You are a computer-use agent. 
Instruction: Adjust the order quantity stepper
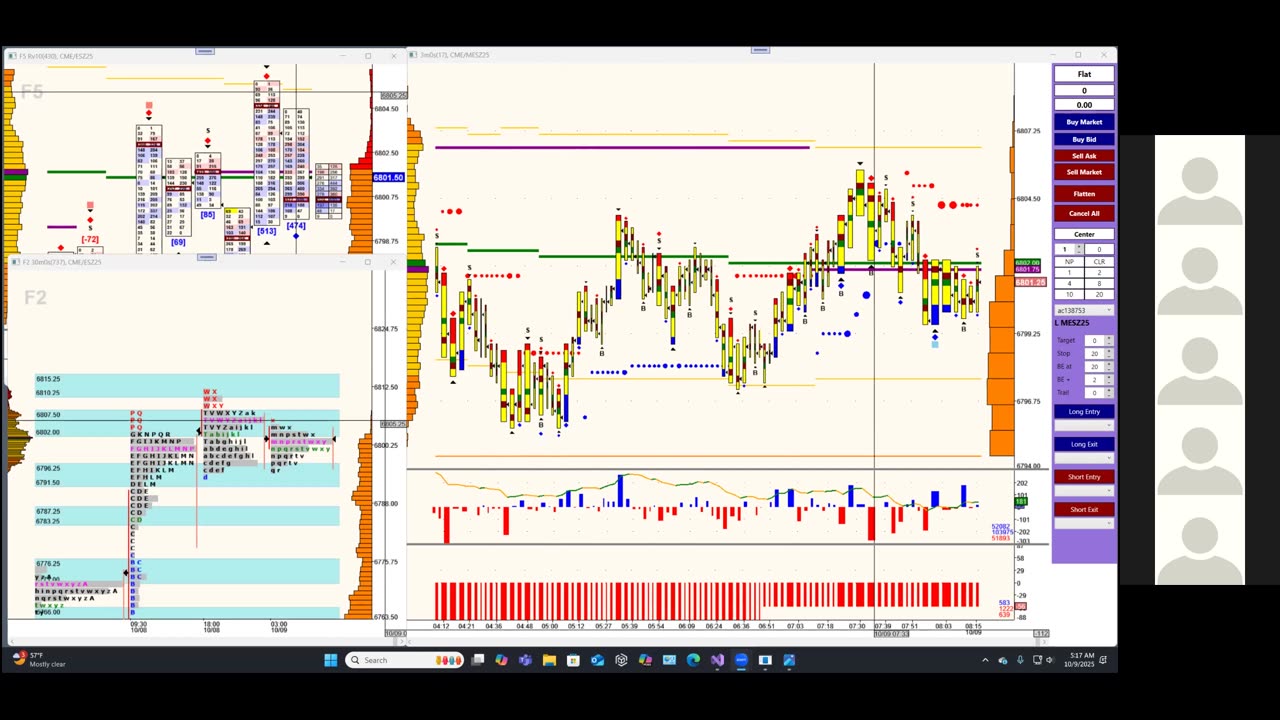(x=1078, y=249)
